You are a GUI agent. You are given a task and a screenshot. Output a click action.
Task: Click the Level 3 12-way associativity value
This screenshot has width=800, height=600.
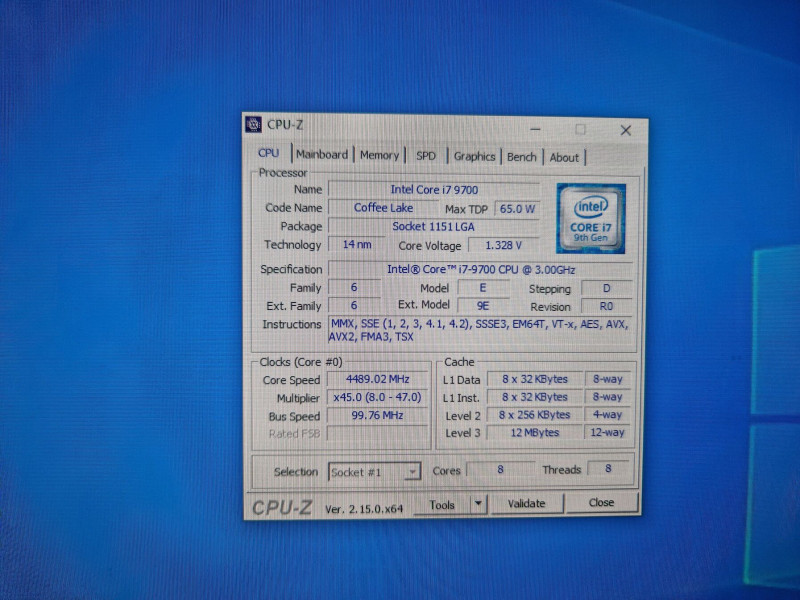[x=607, y=433]
